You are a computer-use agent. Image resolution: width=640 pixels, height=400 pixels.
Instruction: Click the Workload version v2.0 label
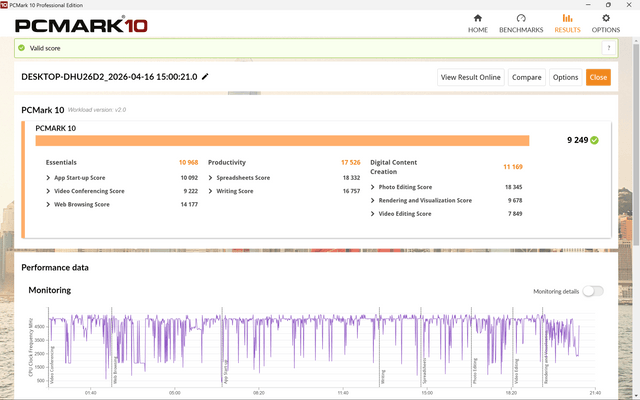click(97, 110)
